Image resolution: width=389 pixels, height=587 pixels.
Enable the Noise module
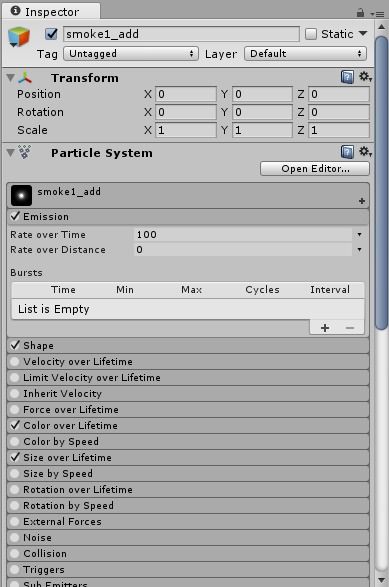pos(15,538)
